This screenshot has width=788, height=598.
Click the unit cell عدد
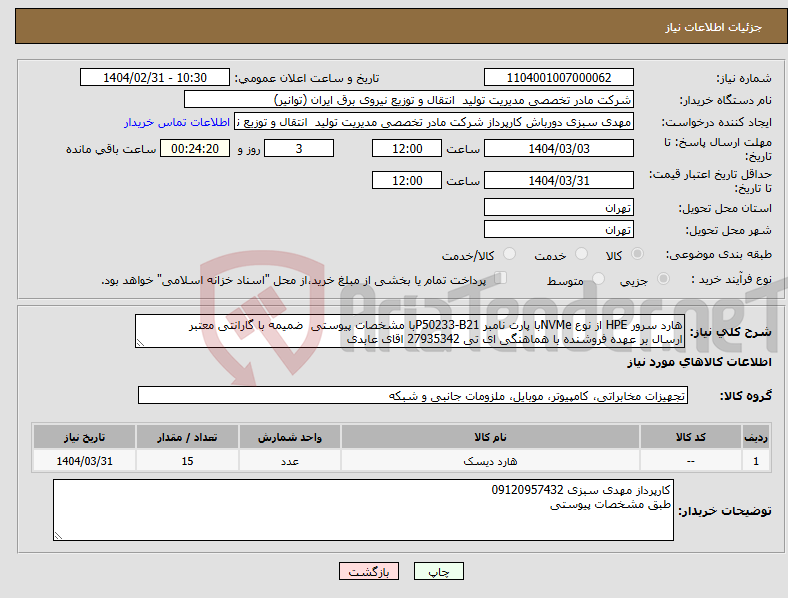coord(289,461)
